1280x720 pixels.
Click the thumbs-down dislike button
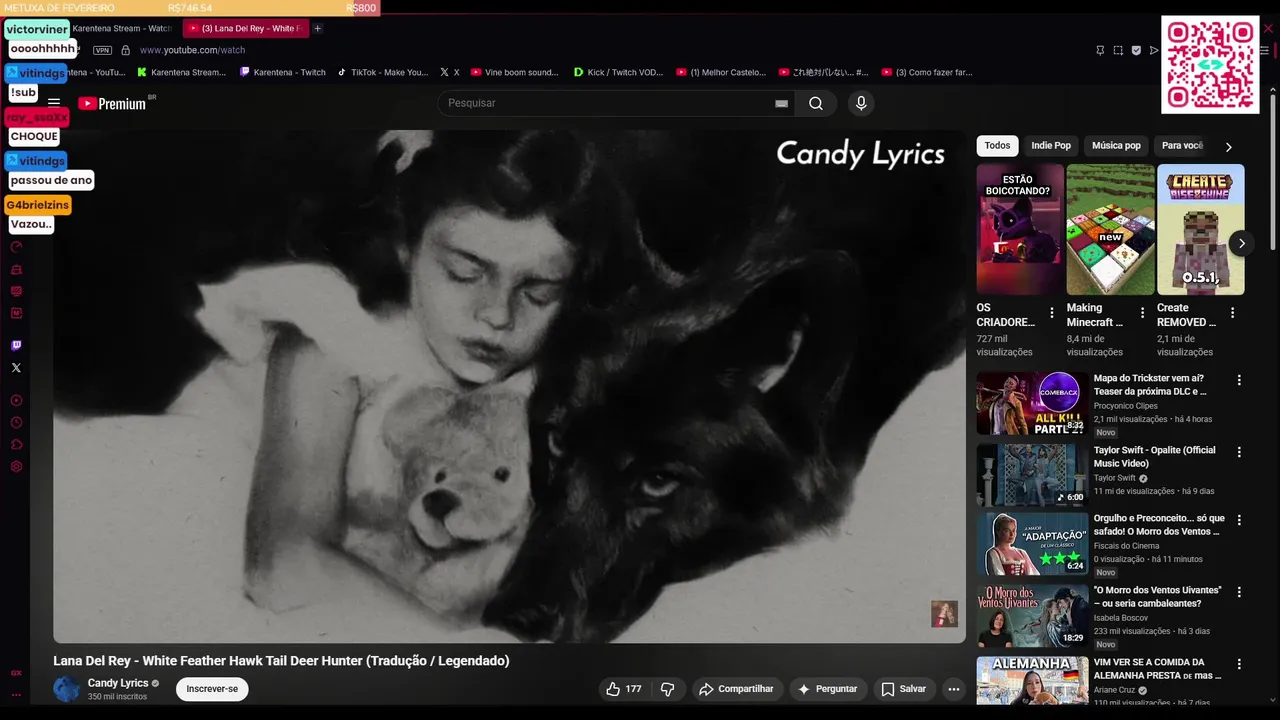click(668, 689)
